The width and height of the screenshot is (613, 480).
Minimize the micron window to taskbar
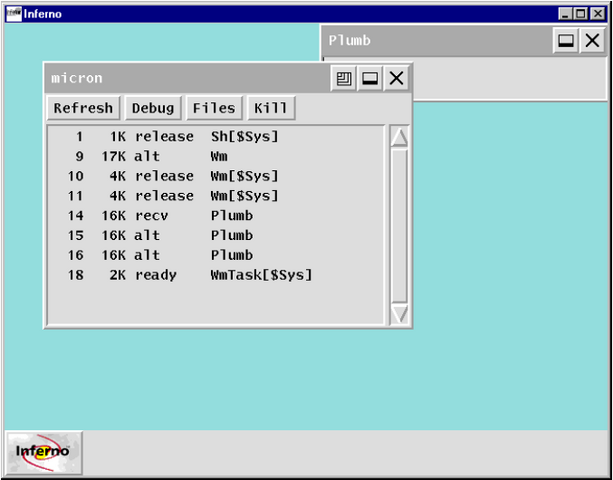(370, 79)
